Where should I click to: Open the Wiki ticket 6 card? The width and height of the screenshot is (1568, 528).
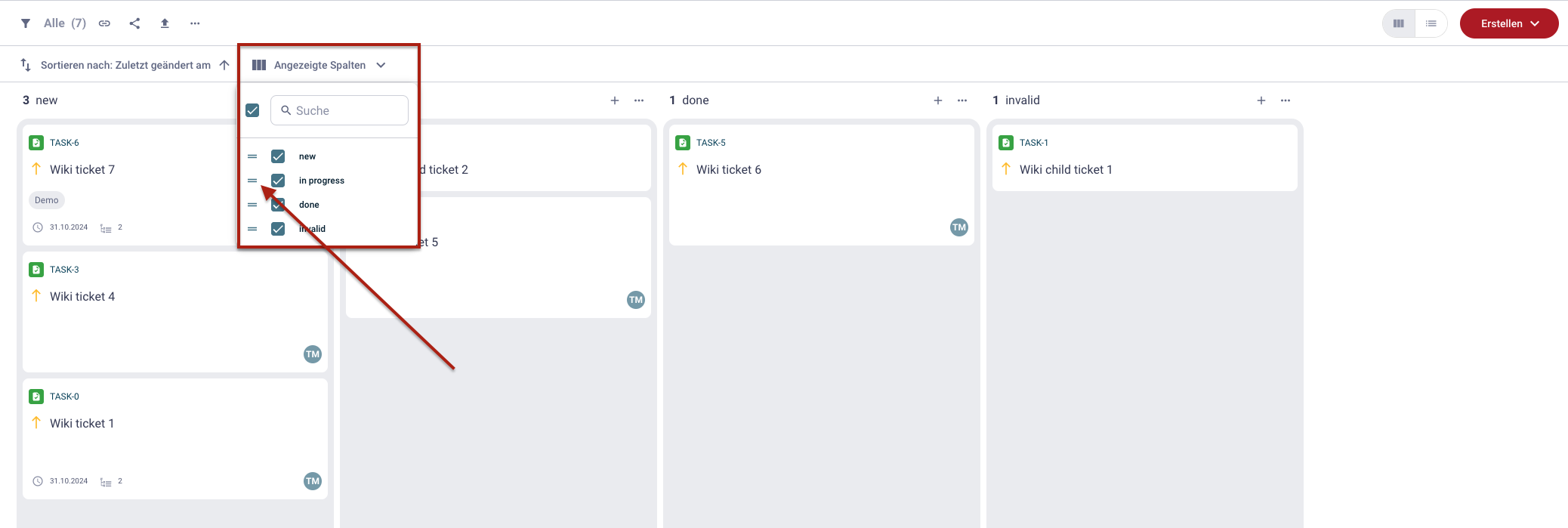point(822,185)
